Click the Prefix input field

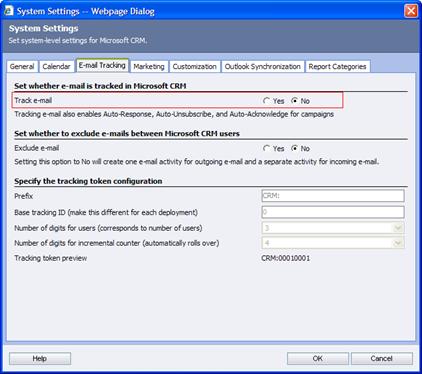333,196
